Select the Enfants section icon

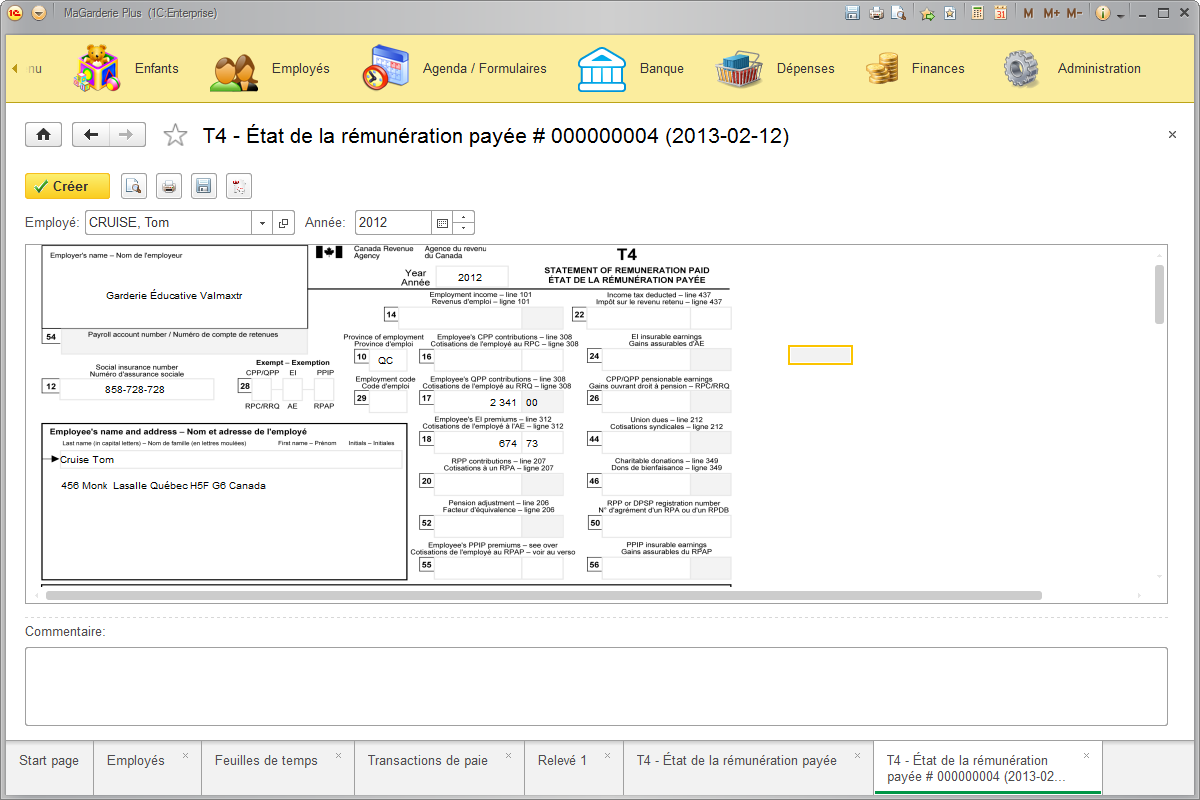pos(96,68)
